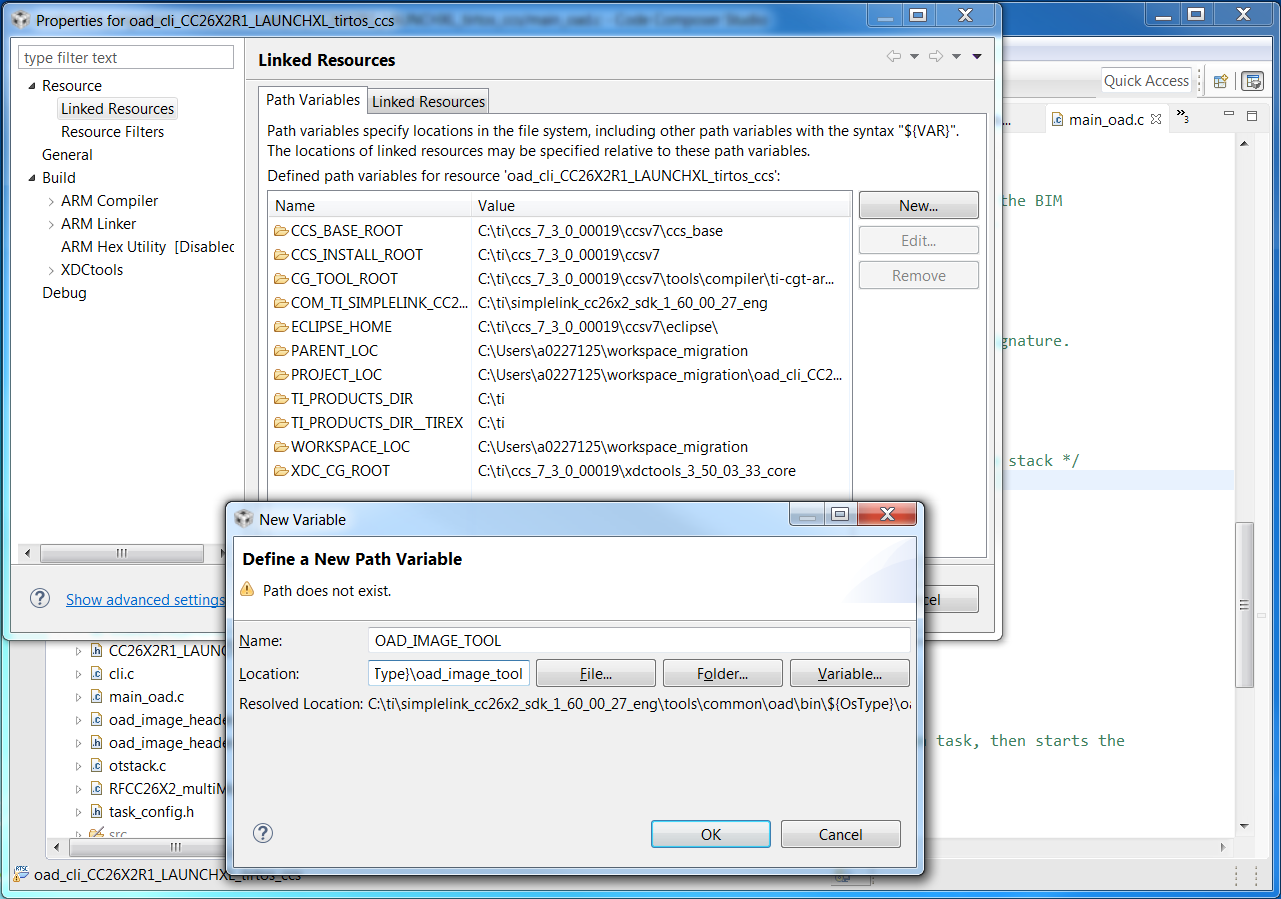Select XDC_CG_ROOT variable folder icon
1281x899 pixels.
coord(280,471)
